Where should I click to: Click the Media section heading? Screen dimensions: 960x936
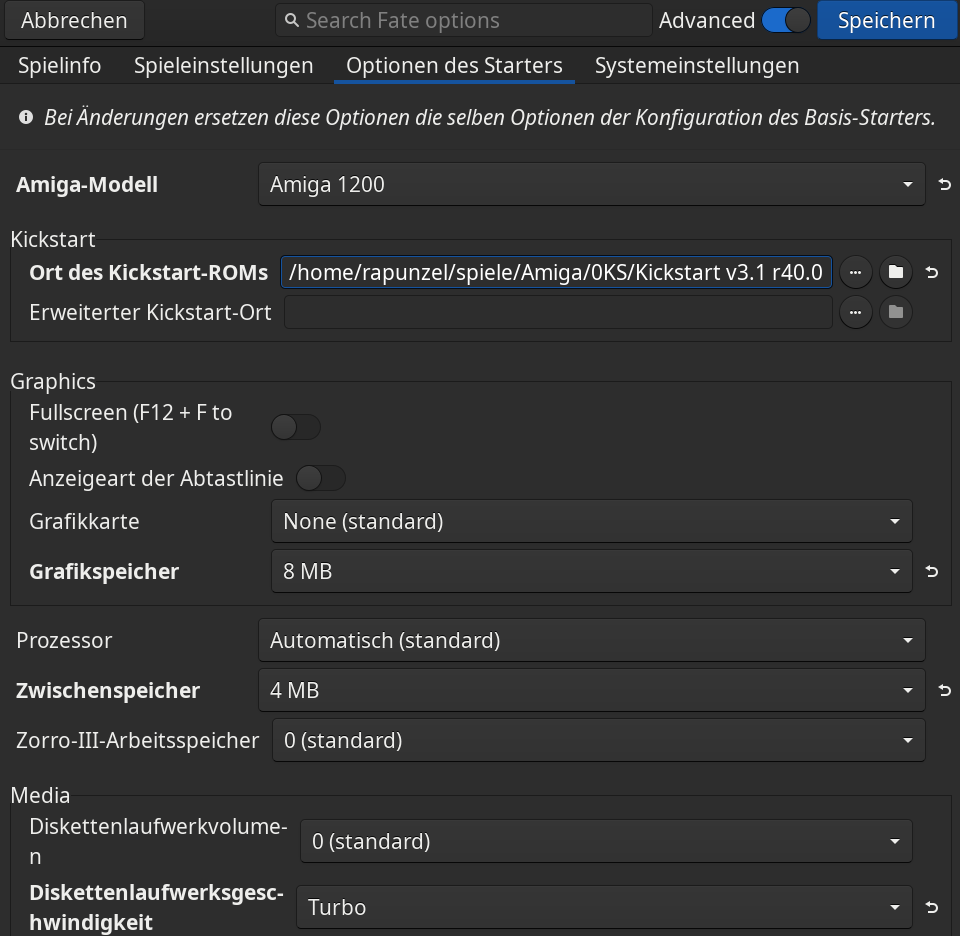[x=40, y=795]
